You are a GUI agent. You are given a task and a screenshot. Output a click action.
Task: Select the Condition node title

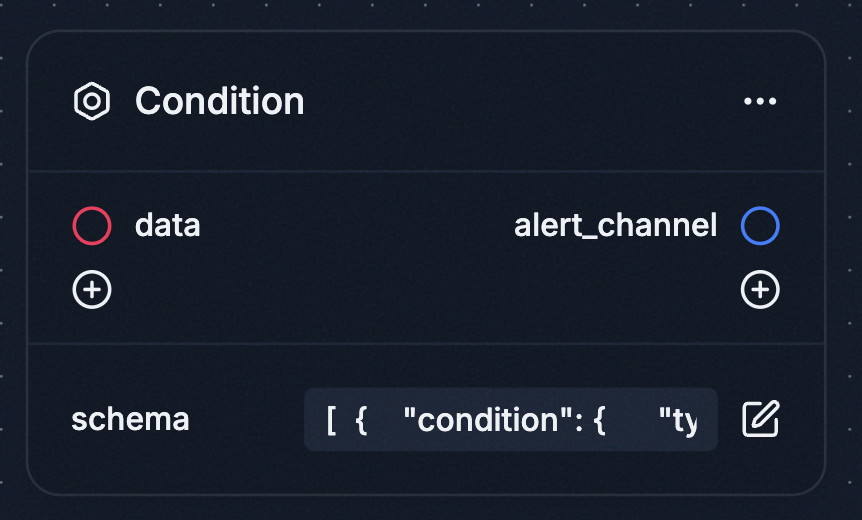coord(220,101)
